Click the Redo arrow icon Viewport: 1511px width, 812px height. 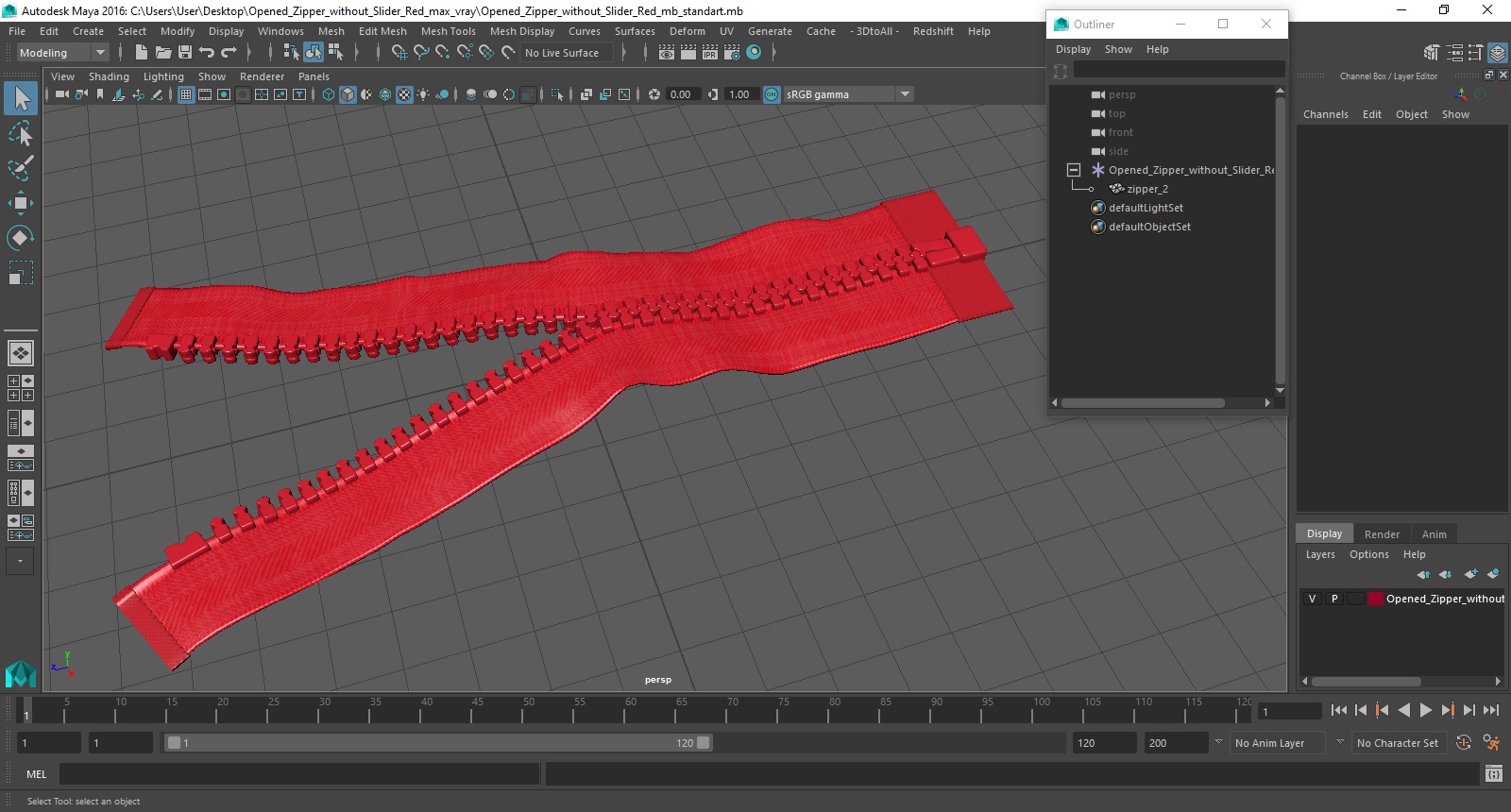click(x=229, y=53)
